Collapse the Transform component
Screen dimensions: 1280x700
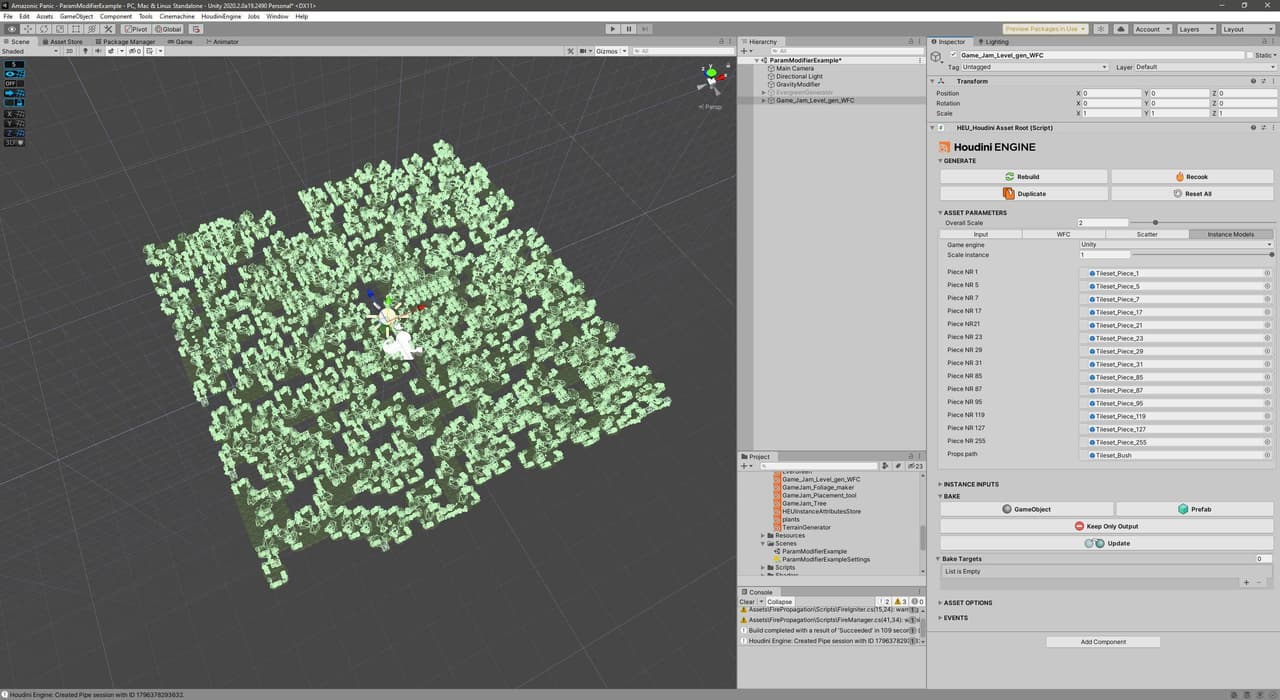point(933,81)
